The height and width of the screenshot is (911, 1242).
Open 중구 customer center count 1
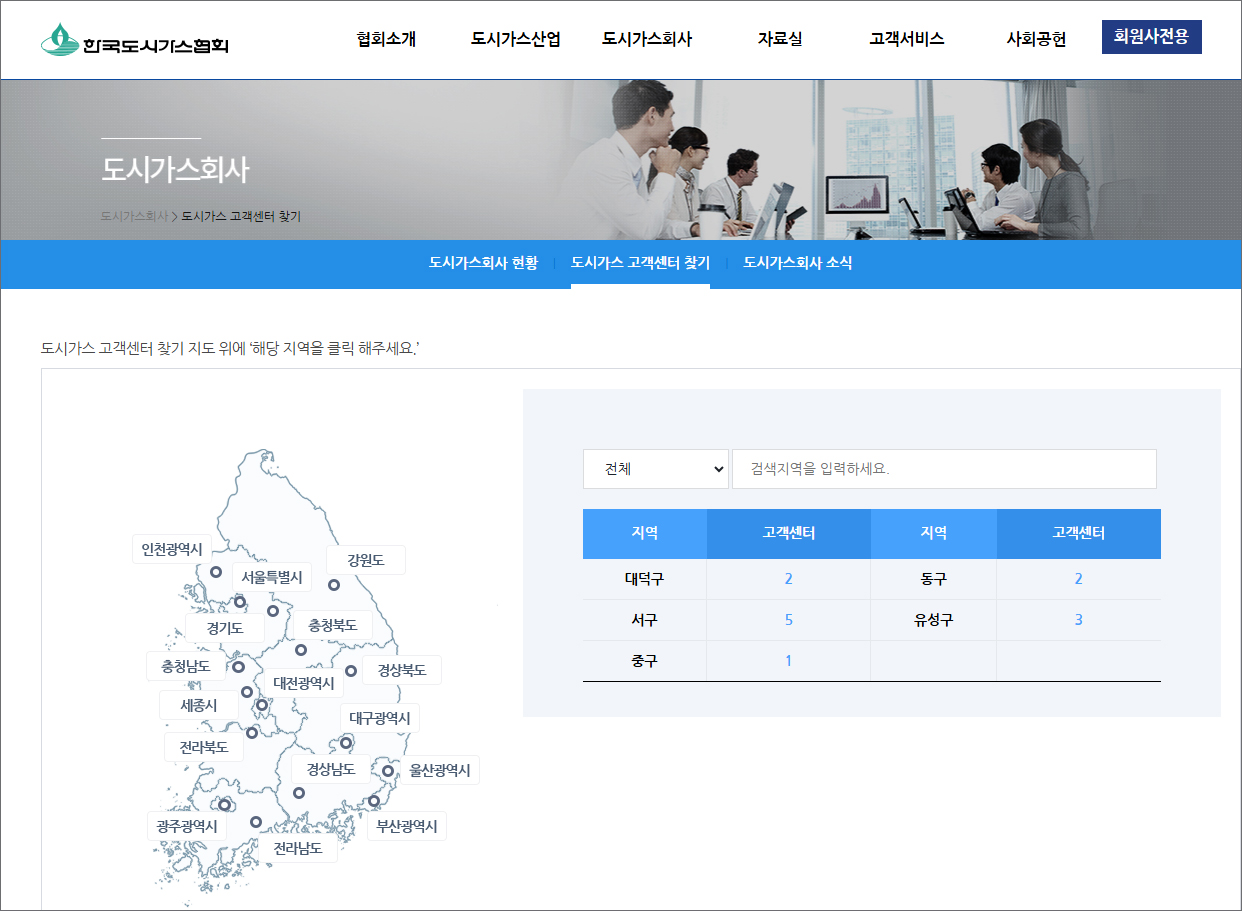tap(788, 661)
